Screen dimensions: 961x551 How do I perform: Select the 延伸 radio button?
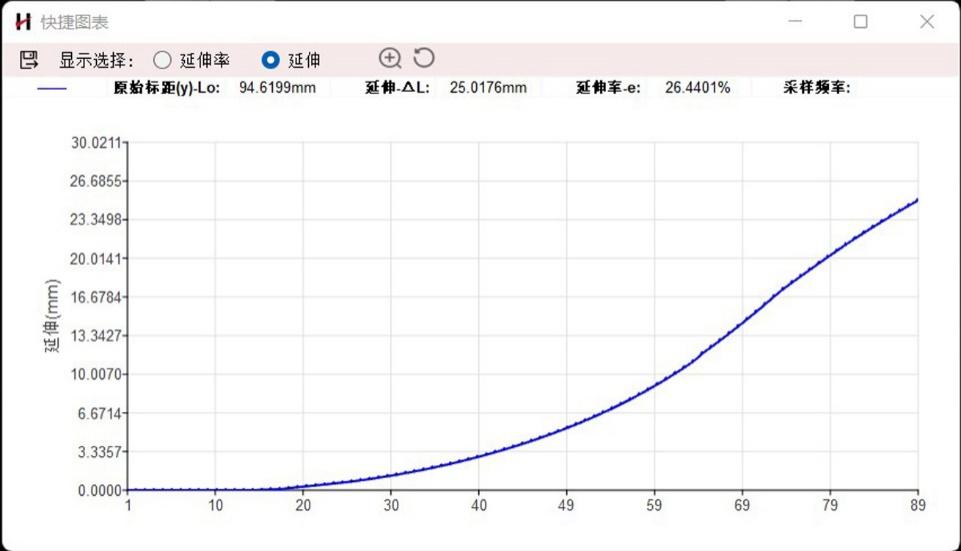[x=270, y=60]
